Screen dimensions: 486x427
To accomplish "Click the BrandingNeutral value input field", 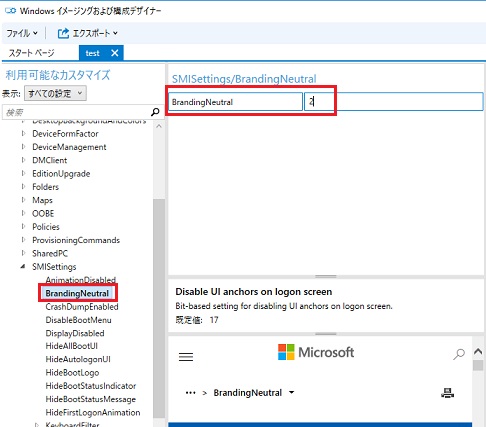I will point(394,102).
